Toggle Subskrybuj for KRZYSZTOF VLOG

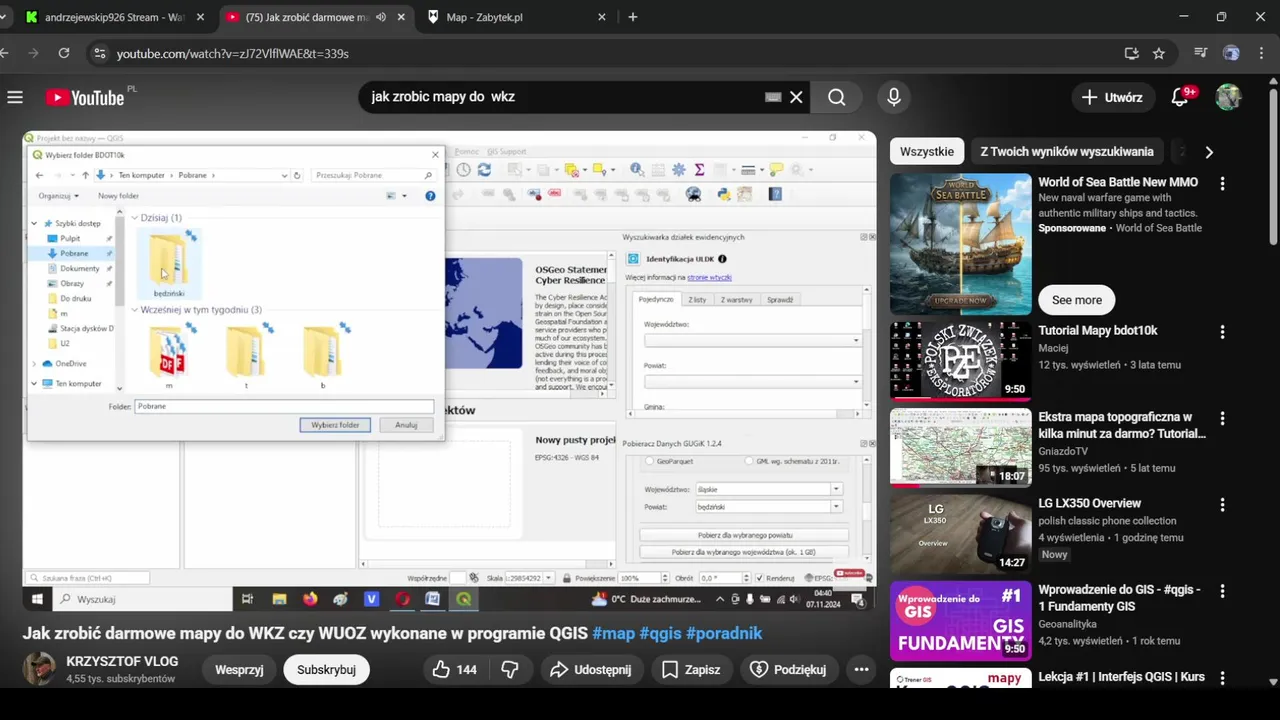326,669
